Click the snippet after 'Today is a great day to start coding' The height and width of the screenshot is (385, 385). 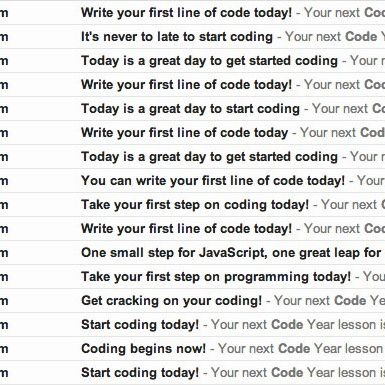click(348, 109)
